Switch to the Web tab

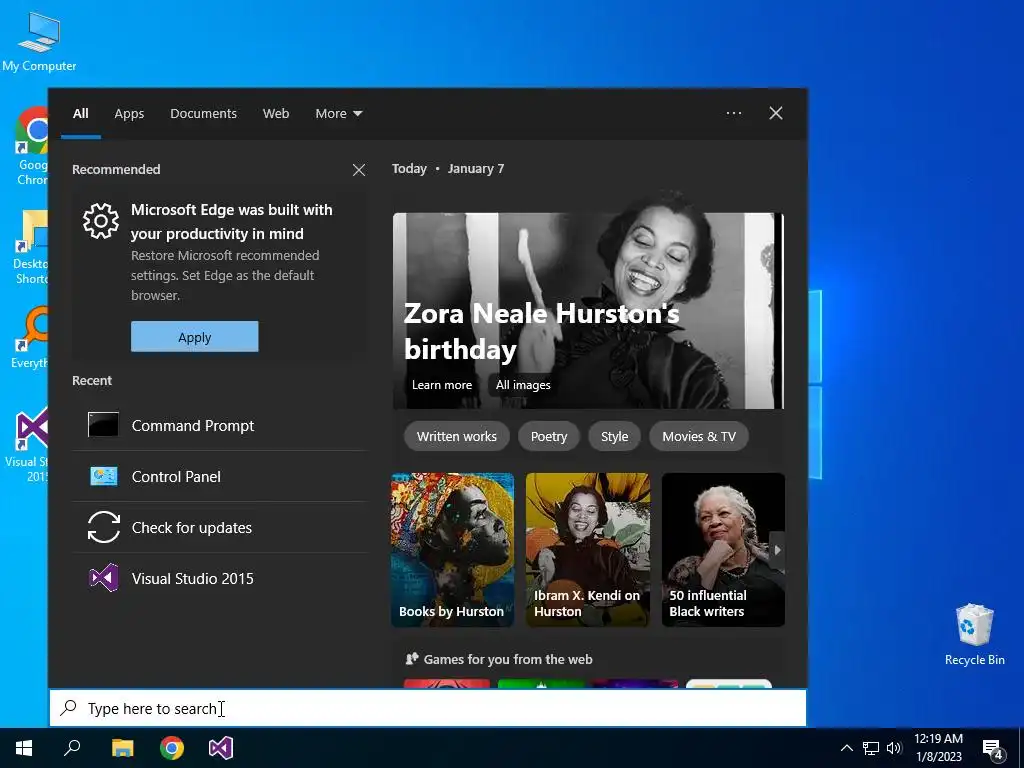276,114
